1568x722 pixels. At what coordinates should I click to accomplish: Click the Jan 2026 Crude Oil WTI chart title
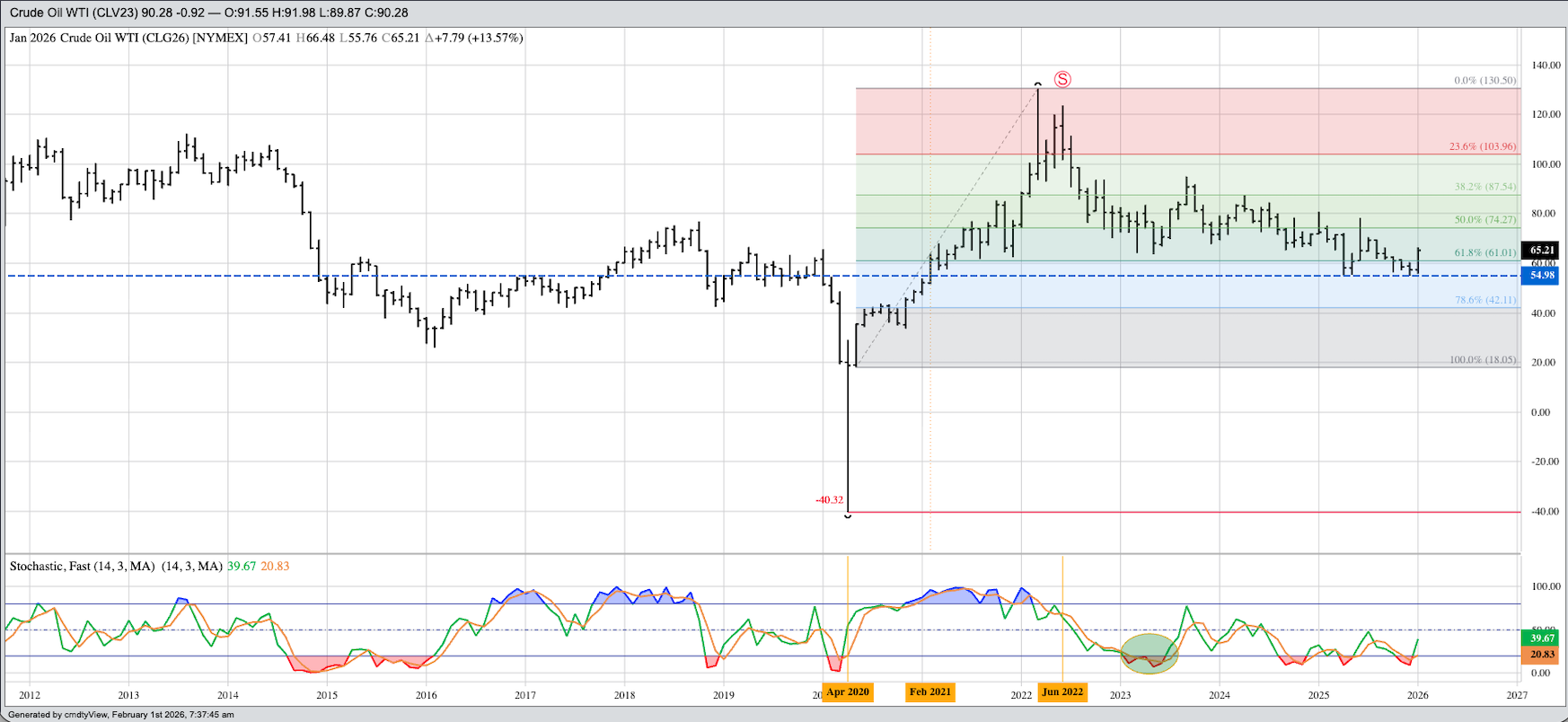click(x=128, y=38)
